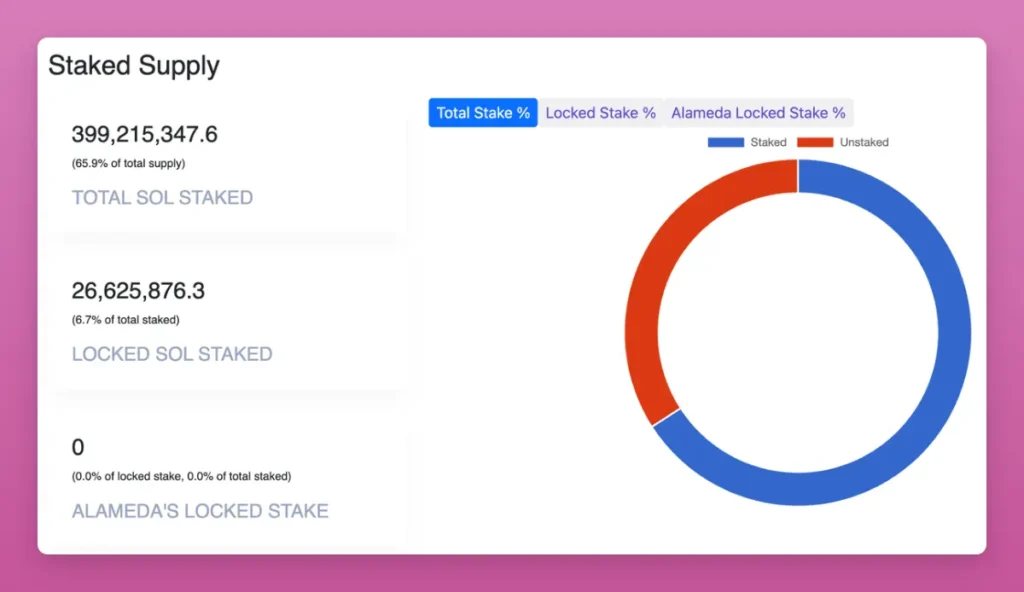Click the blue Staked legend swatch
Image resolution: width=1024 pixels, height=592 pixels.
[726, 143]
